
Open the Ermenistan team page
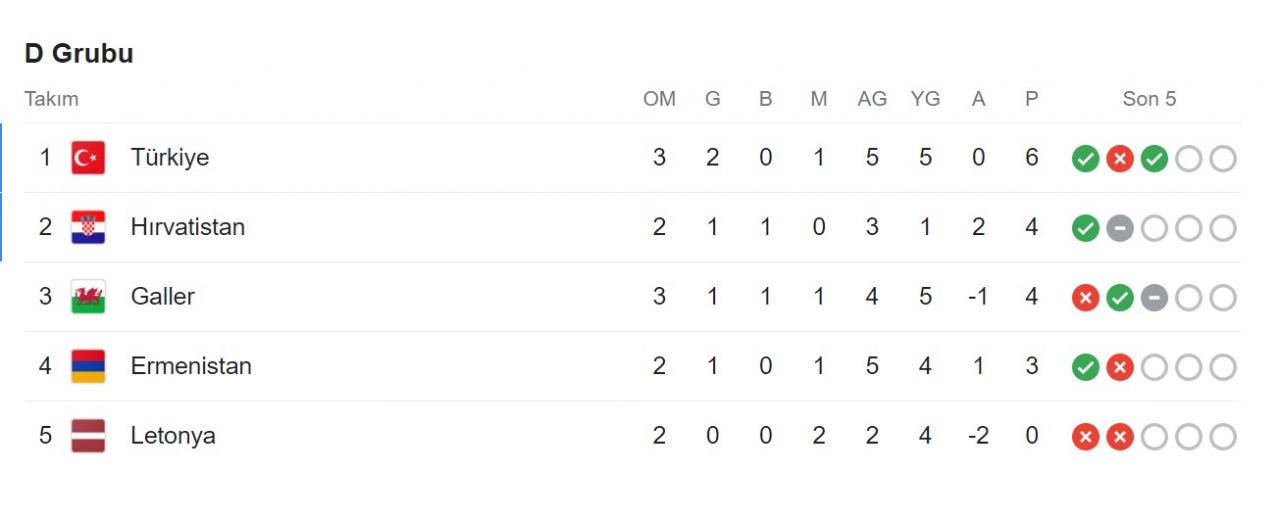pyautogui.click(x=191, y=366)
